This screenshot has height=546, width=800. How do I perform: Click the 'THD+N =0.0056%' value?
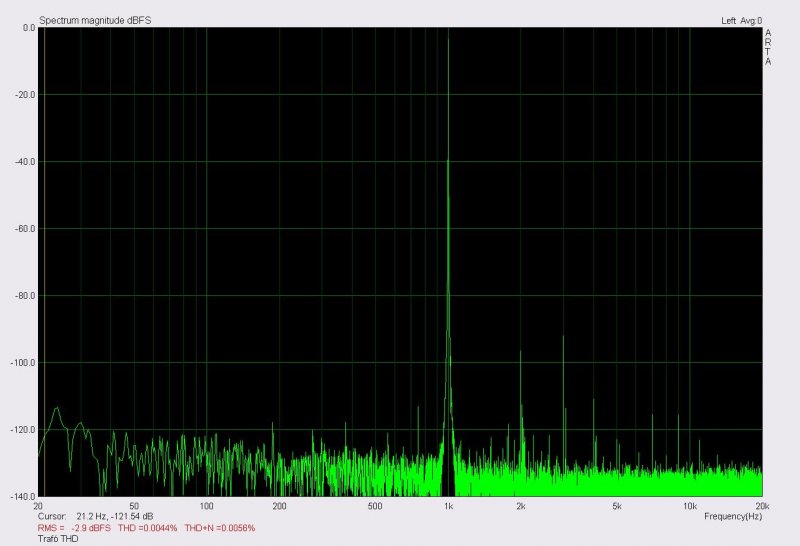219,528
